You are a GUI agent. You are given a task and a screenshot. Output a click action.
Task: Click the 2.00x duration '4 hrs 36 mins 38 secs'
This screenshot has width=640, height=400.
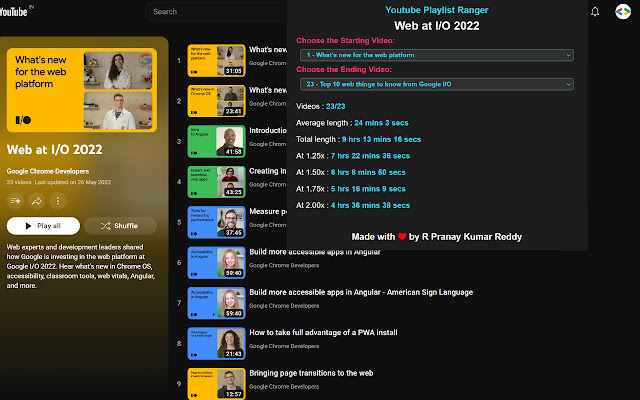pyautogui.click(x=370, y=205)
